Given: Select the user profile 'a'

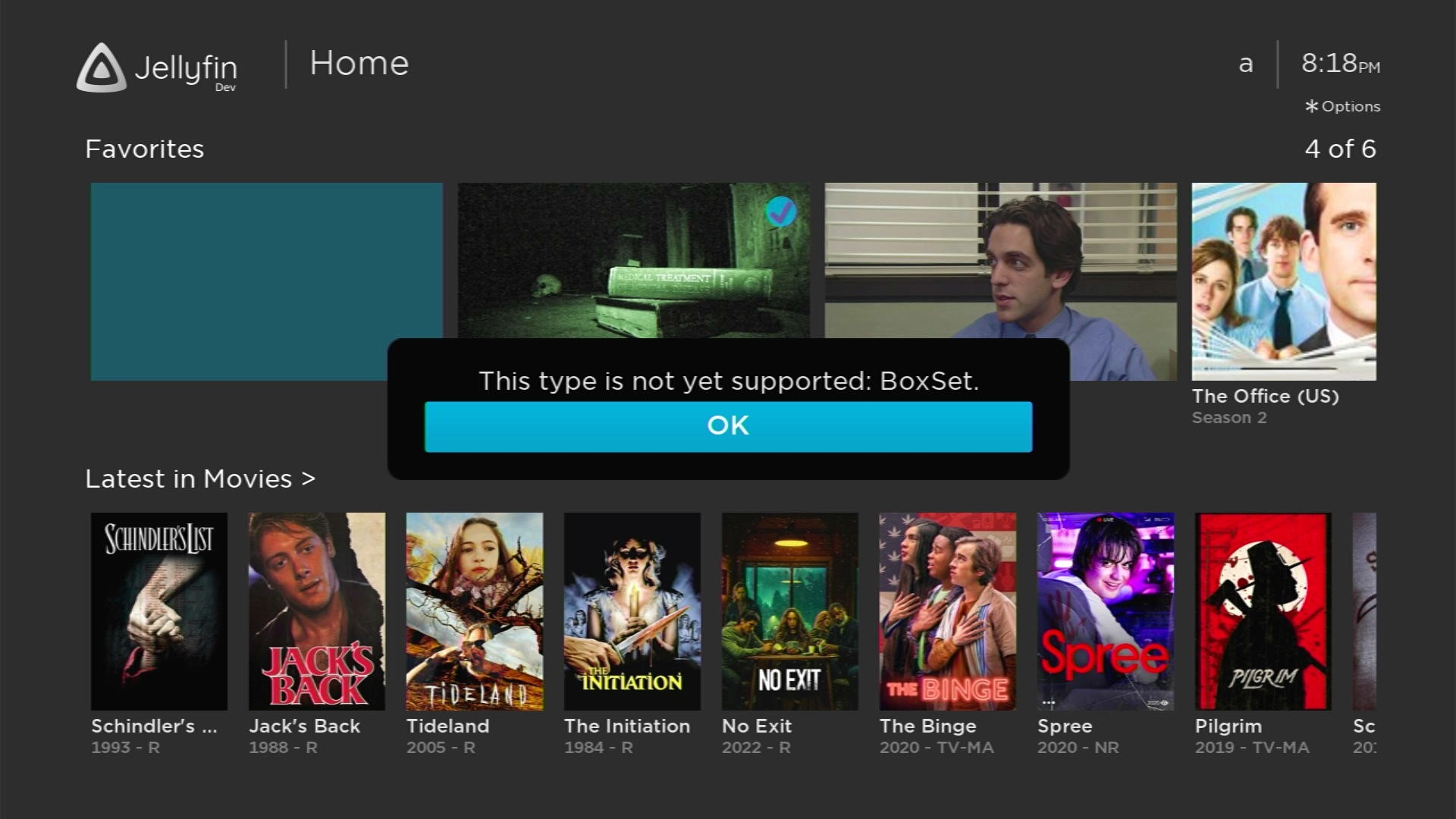Looking at the screenshot, I should click(1245, 64).
